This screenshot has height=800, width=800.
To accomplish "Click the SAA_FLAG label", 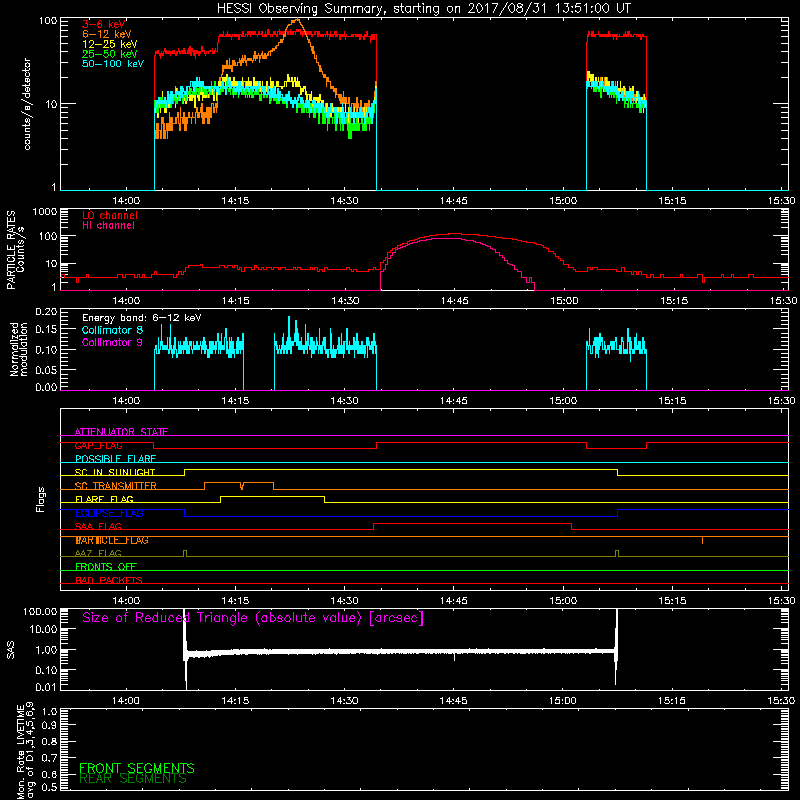I will 98,526.
